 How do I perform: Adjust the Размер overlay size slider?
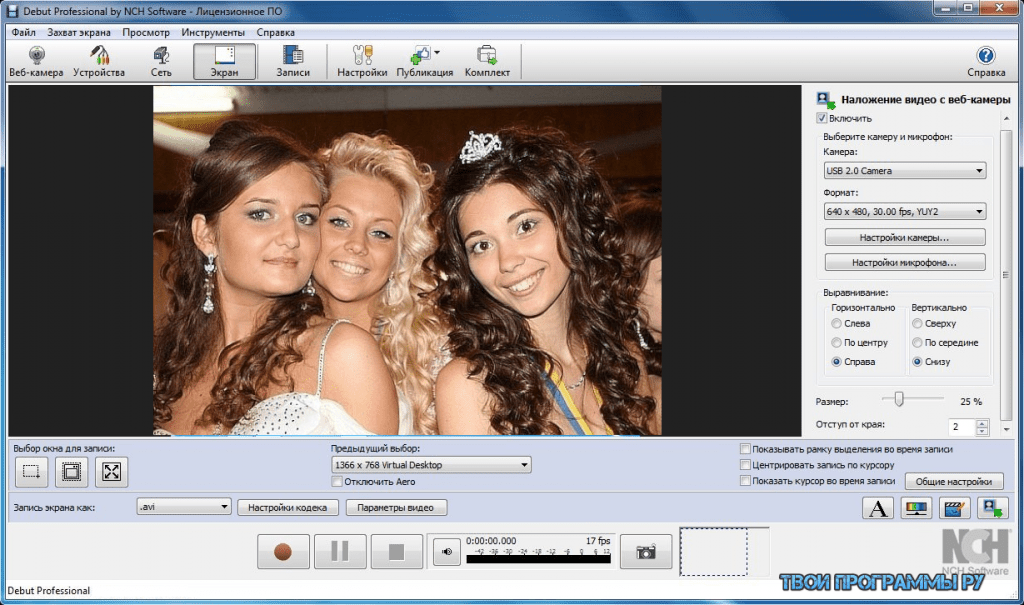(899, 400)
